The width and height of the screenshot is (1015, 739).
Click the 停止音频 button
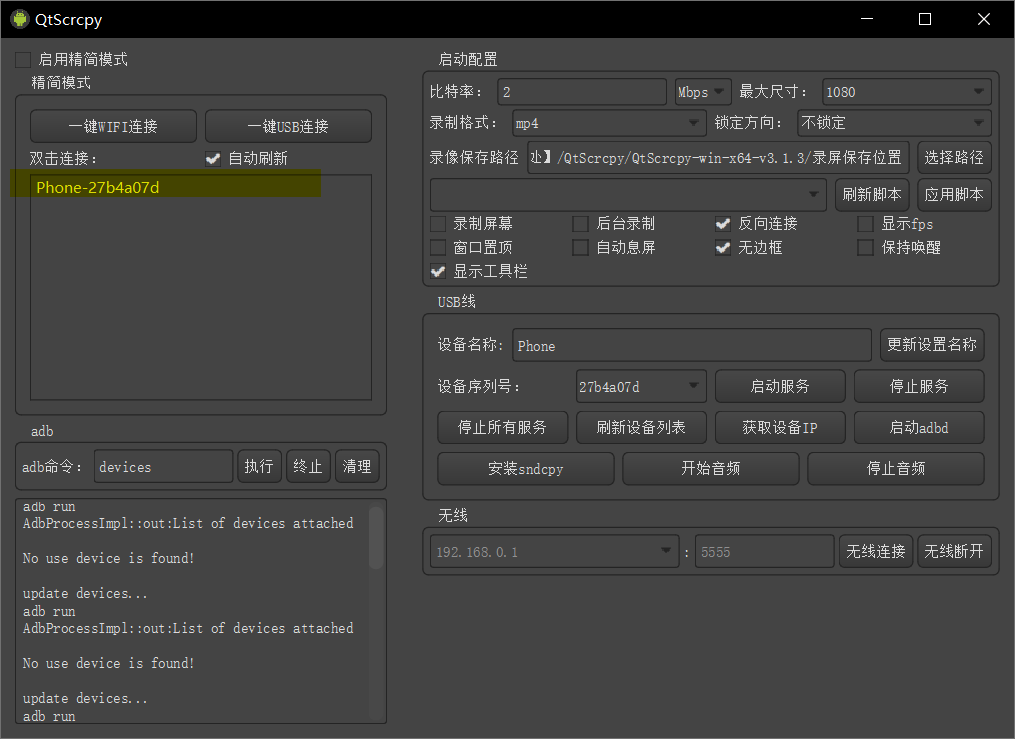(896, 469)
